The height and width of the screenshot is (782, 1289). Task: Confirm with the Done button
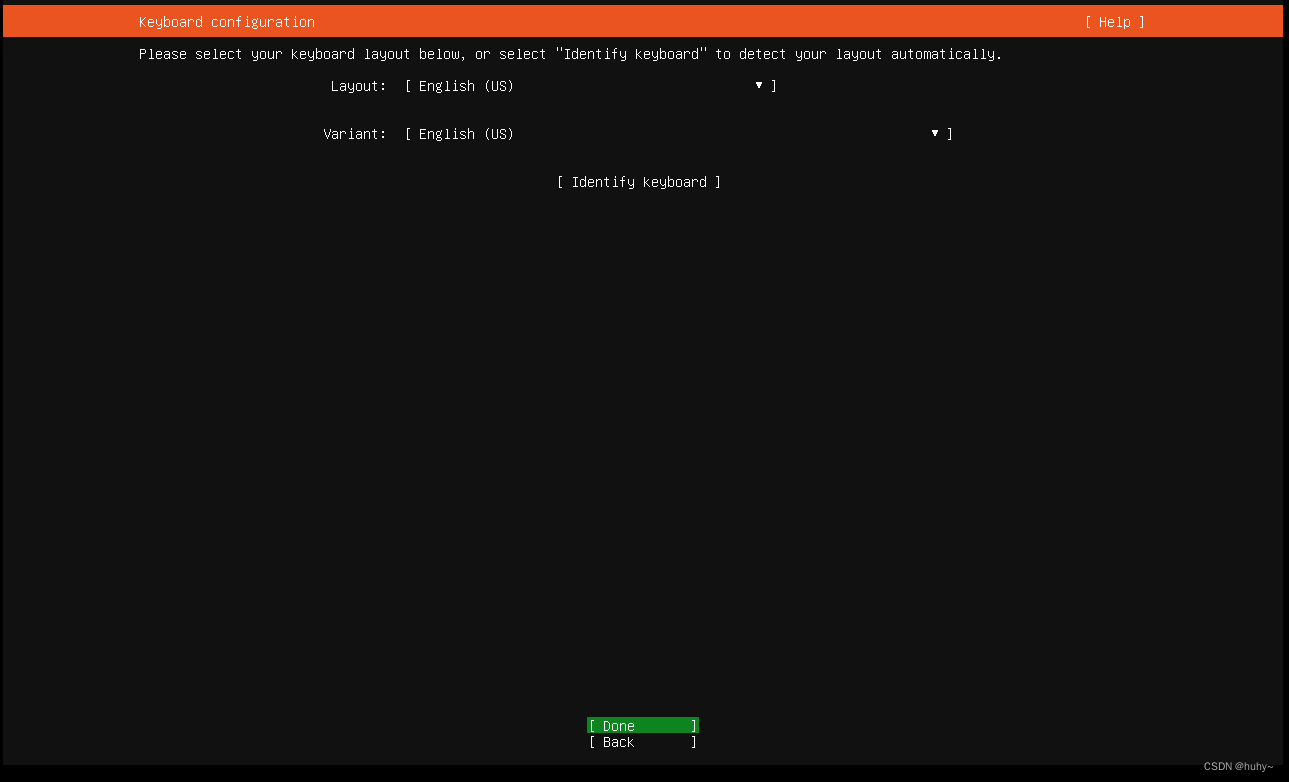click(643, 726)
